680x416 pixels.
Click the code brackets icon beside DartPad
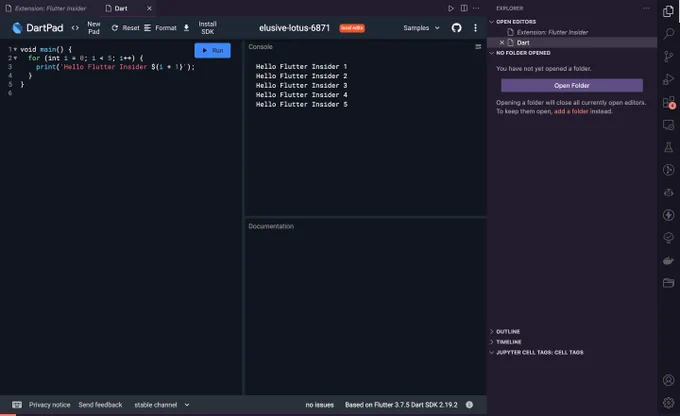[75, 28]
